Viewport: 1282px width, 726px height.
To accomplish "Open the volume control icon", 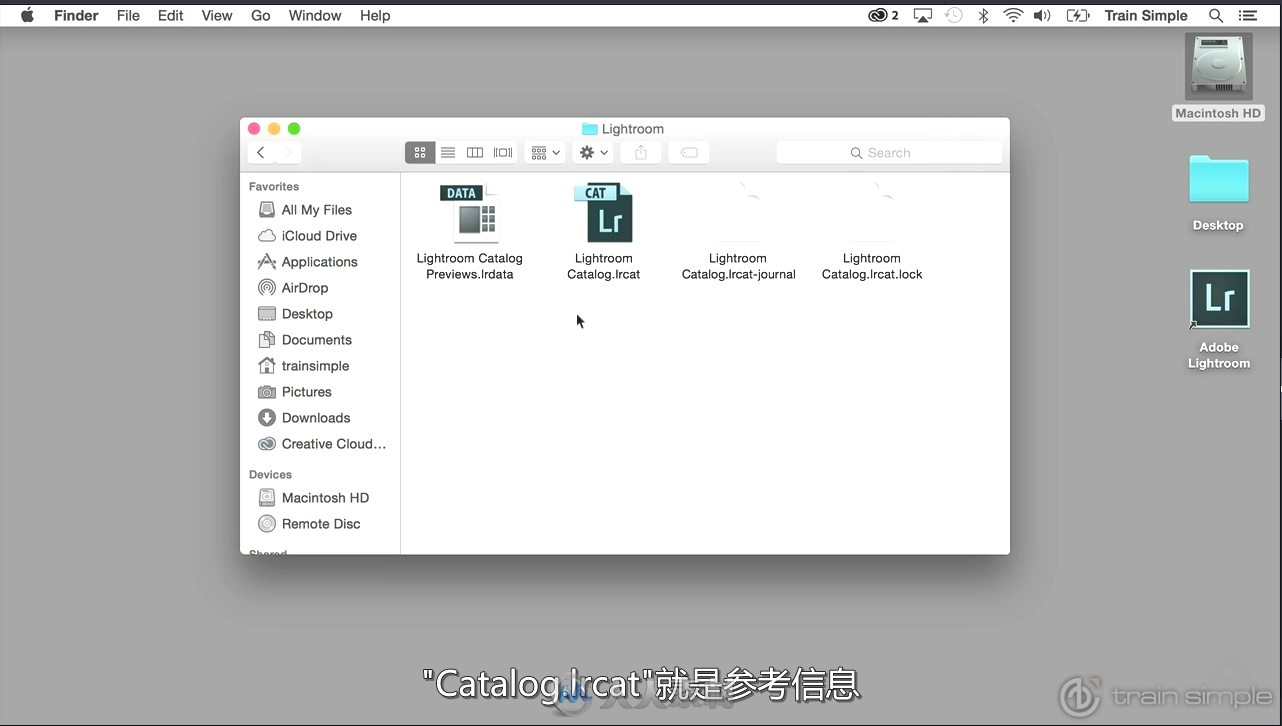I will tap(1042, 15).
